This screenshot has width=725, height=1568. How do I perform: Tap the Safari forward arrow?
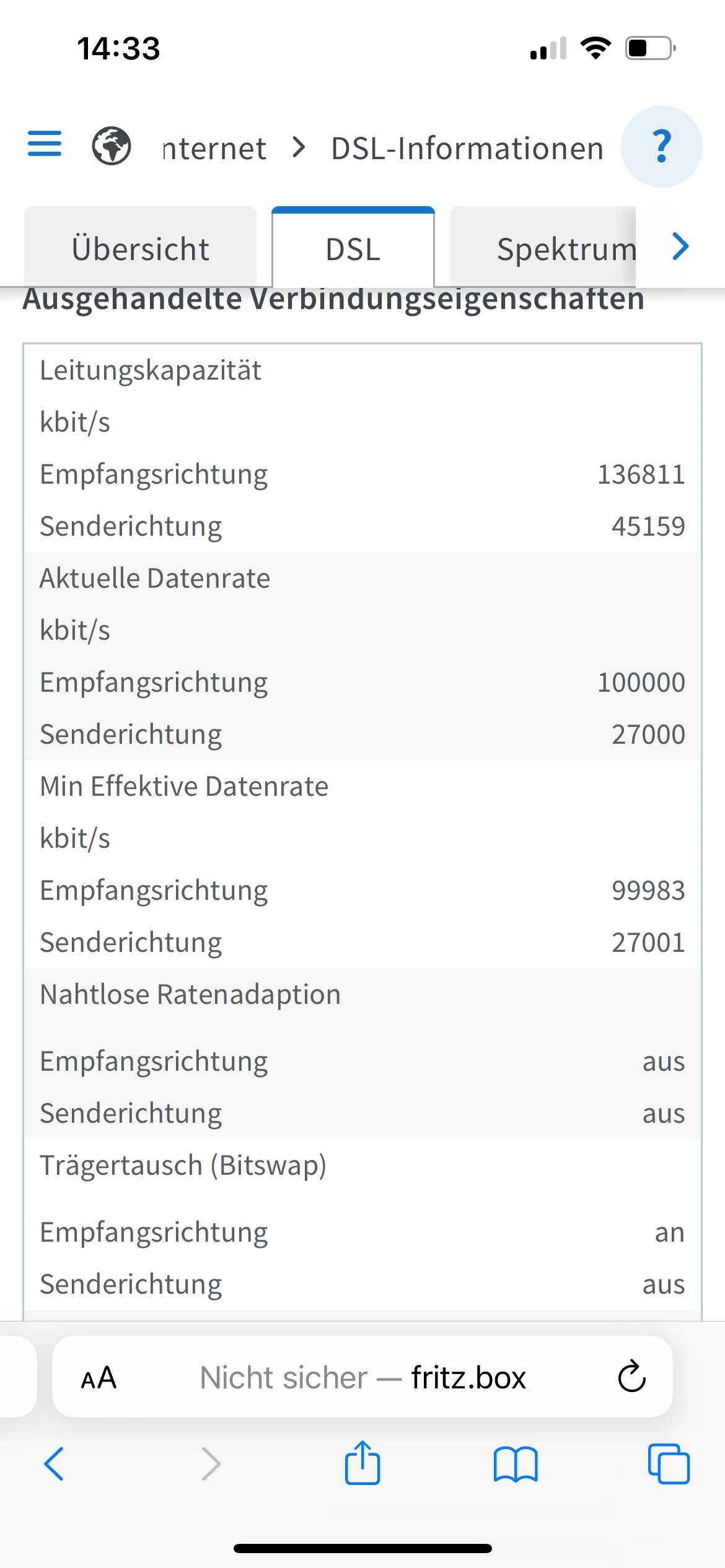point(211,1464)
